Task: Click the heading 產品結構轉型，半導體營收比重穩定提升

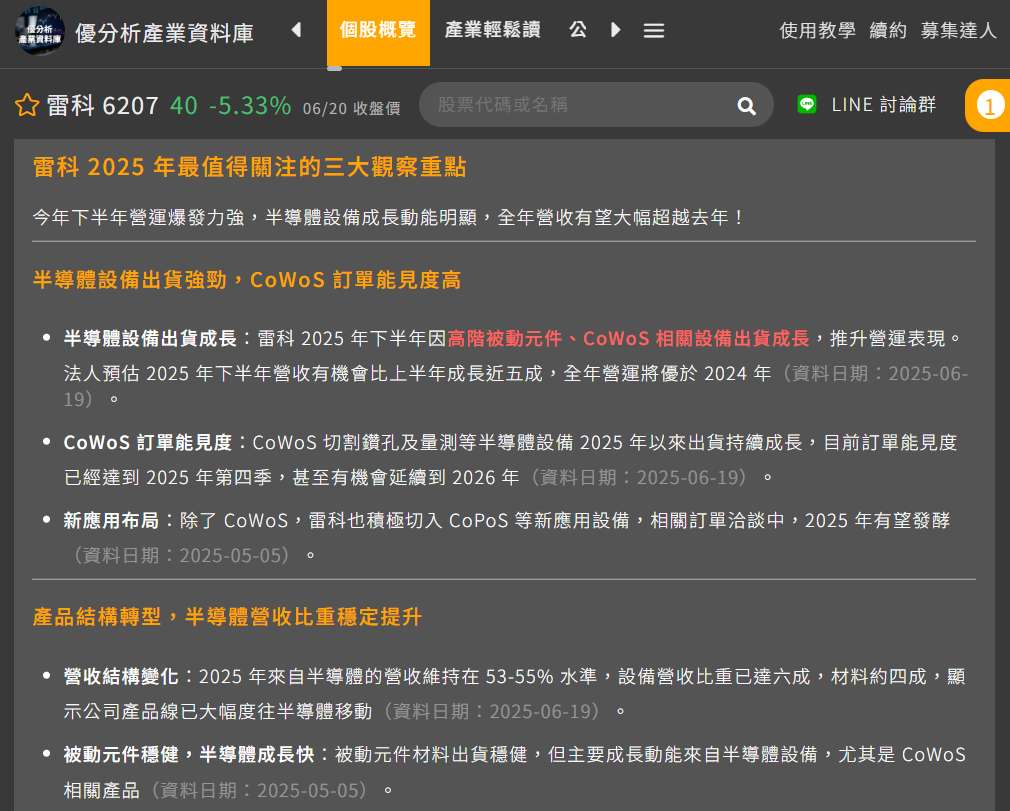Action: (227, 616)
